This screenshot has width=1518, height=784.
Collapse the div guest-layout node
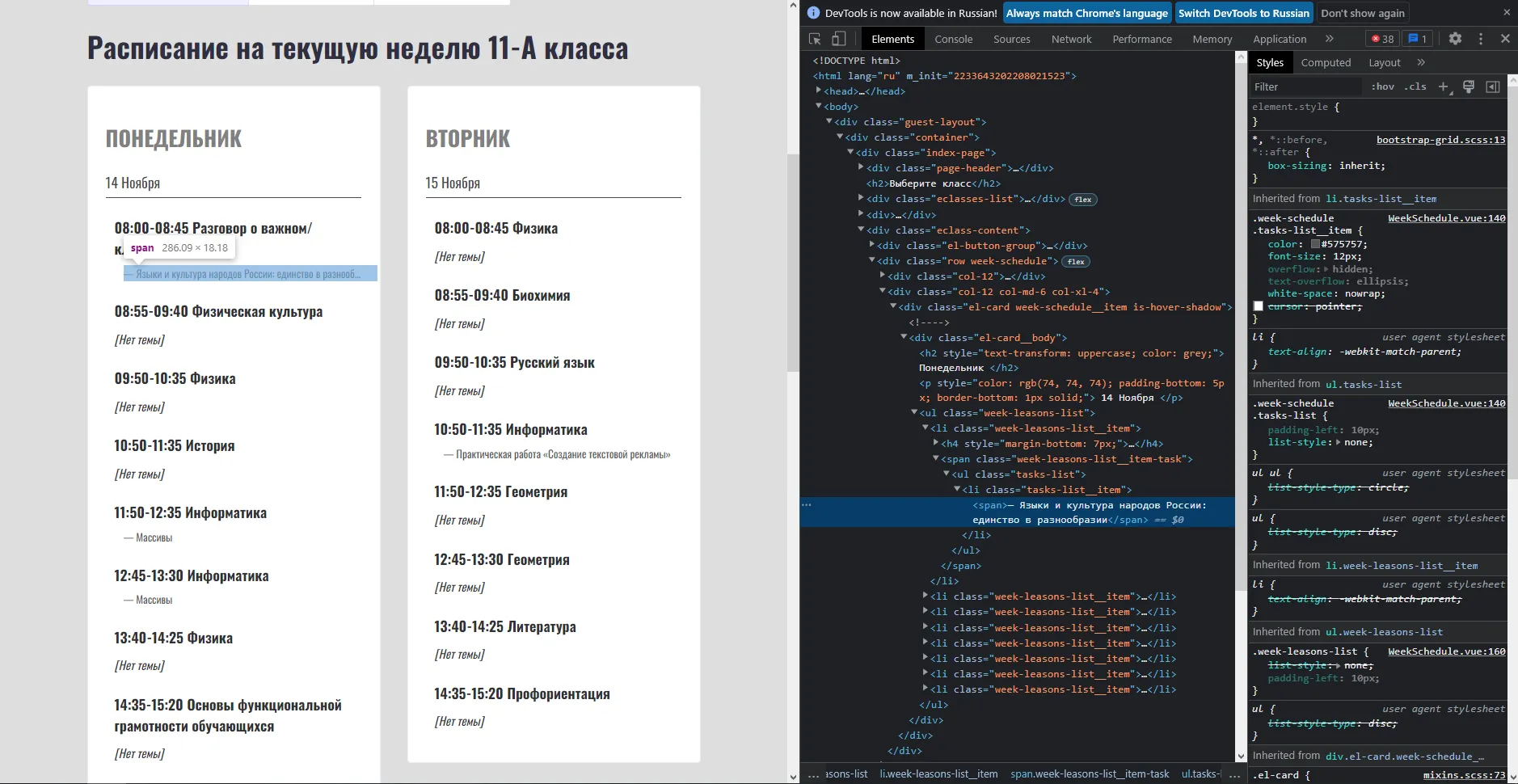pyautogui.click(x=829, y=121)
